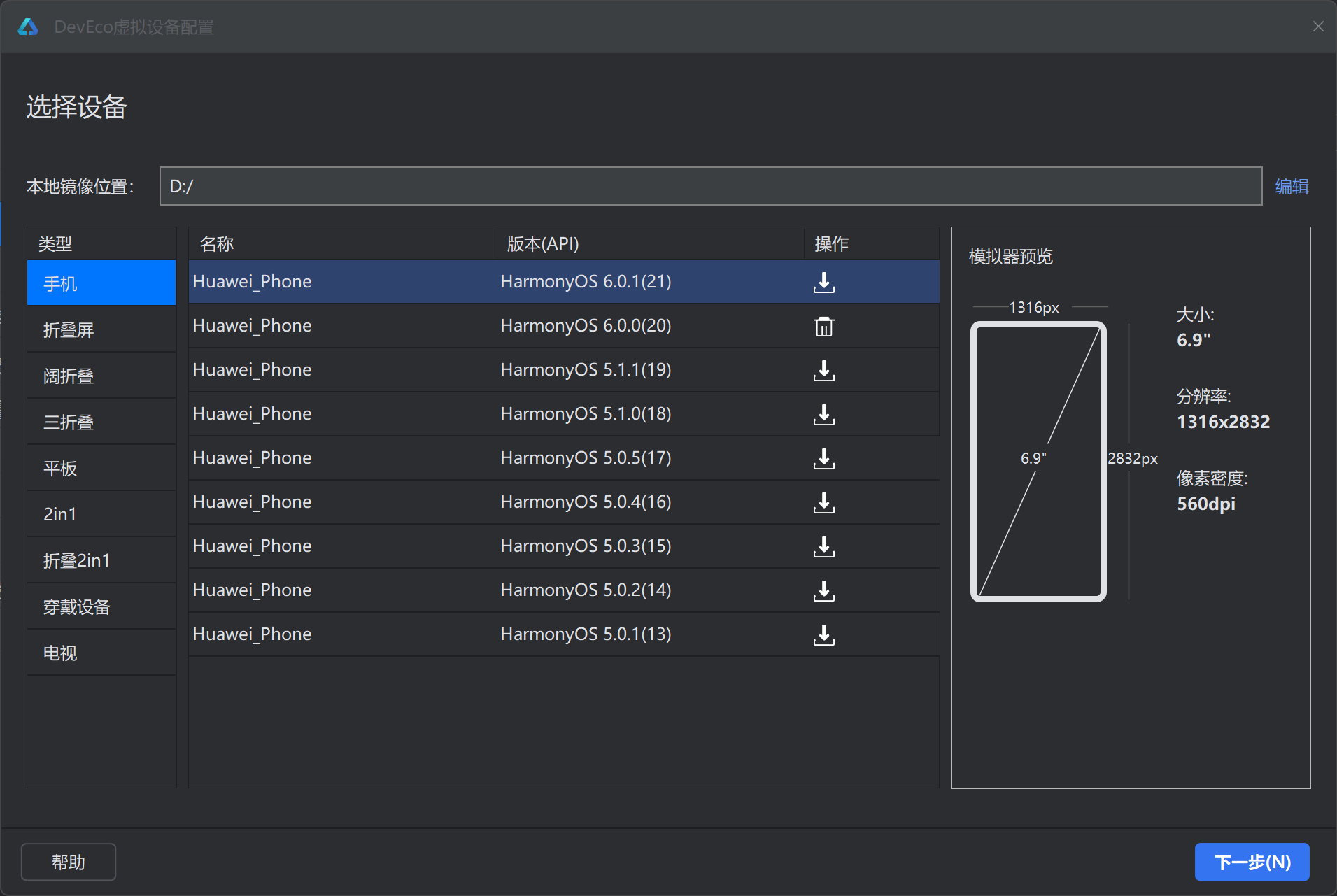The image size is (1337, 896).
Task: Select the Huawei_Phone row for HarmonyOS 5.0.5(17)
Action: click(564, 458)
